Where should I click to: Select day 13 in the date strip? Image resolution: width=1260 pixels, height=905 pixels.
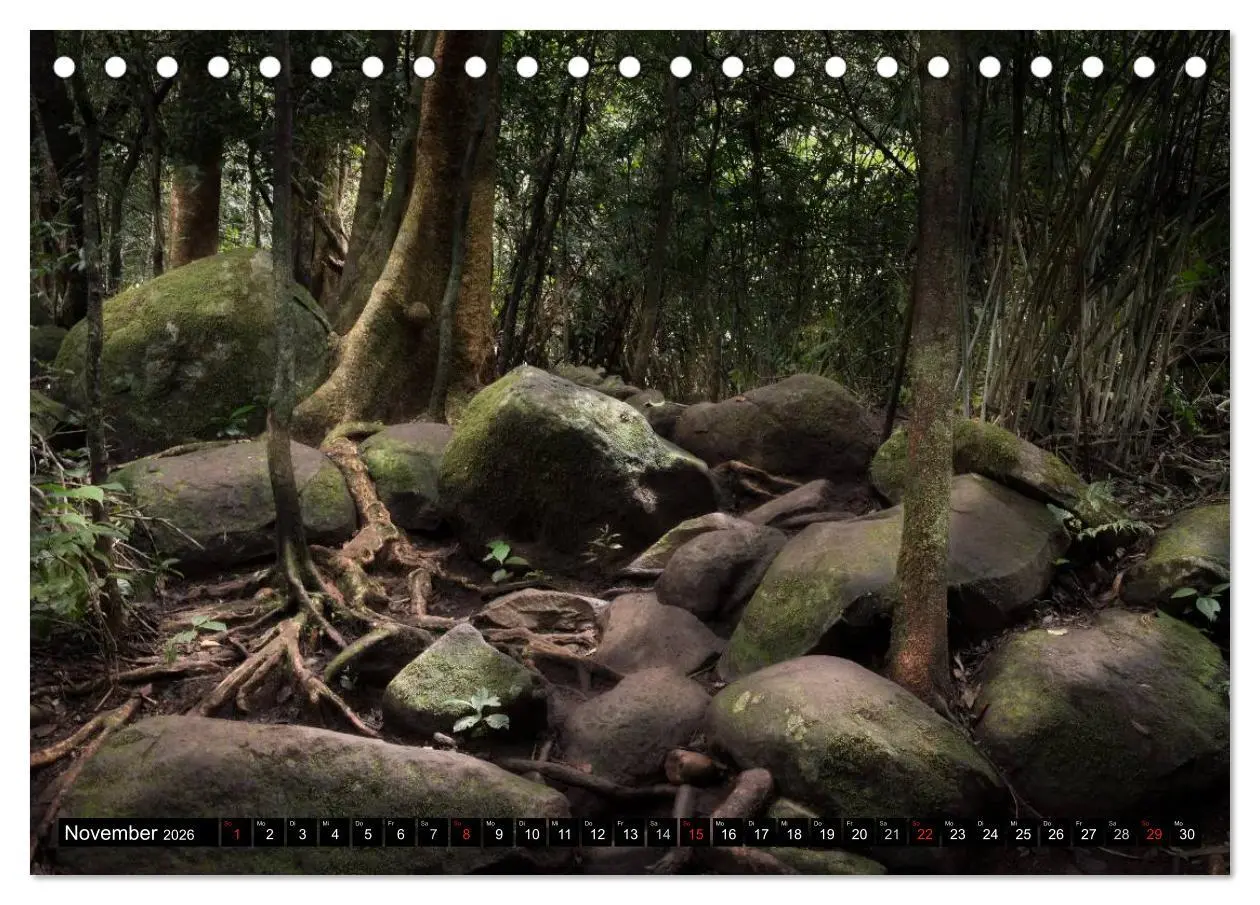click(x=630, y=833)
